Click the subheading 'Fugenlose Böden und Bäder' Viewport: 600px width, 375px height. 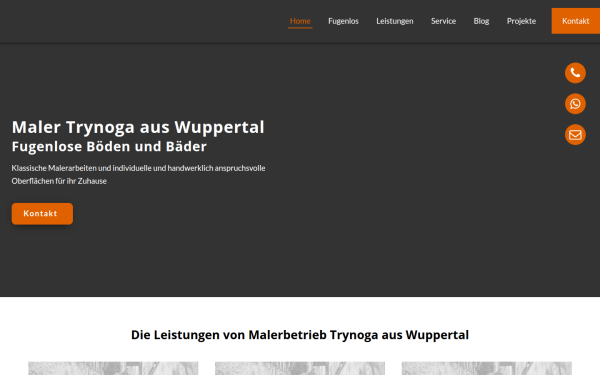tap(109, 147)
